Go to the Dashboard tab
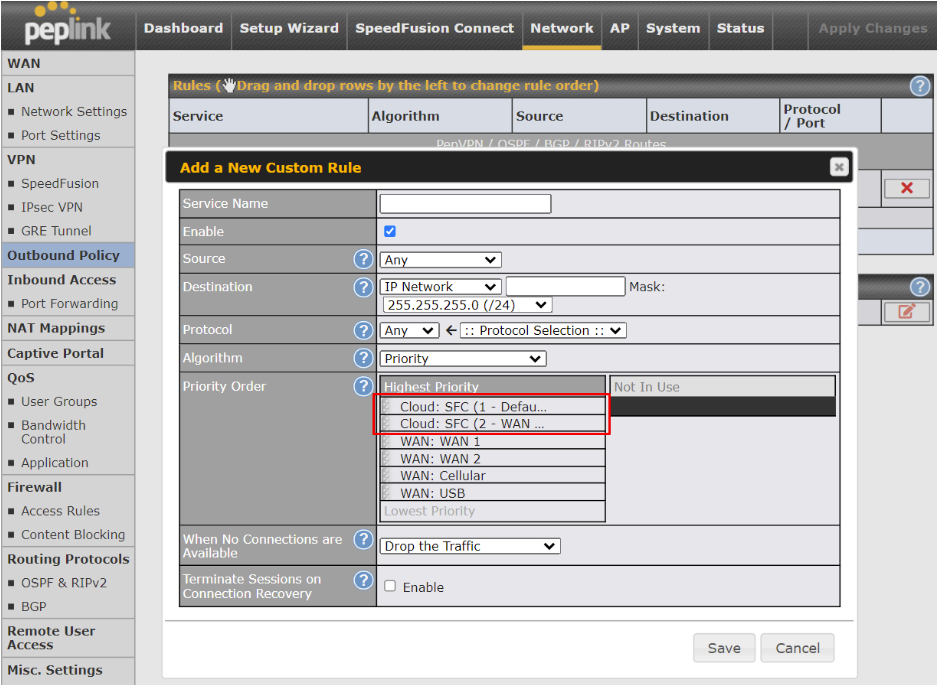 [x=184, y=28]
